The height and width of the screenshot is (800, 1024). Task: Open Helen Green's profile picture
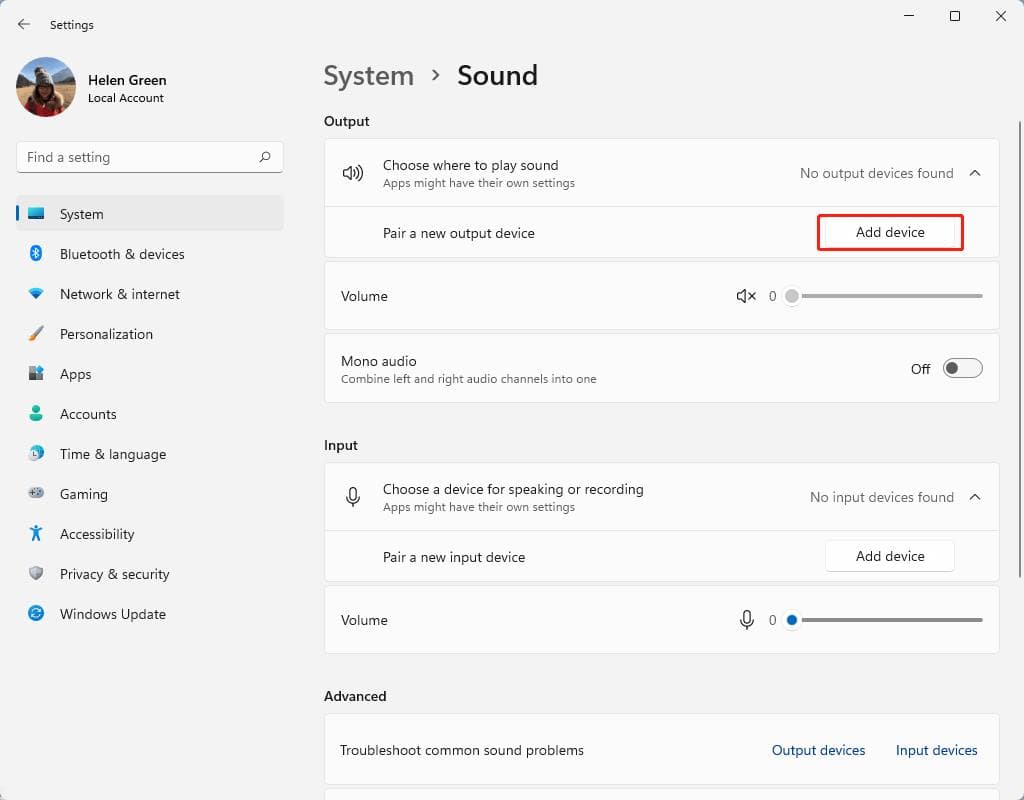click(x=46, y=87)
